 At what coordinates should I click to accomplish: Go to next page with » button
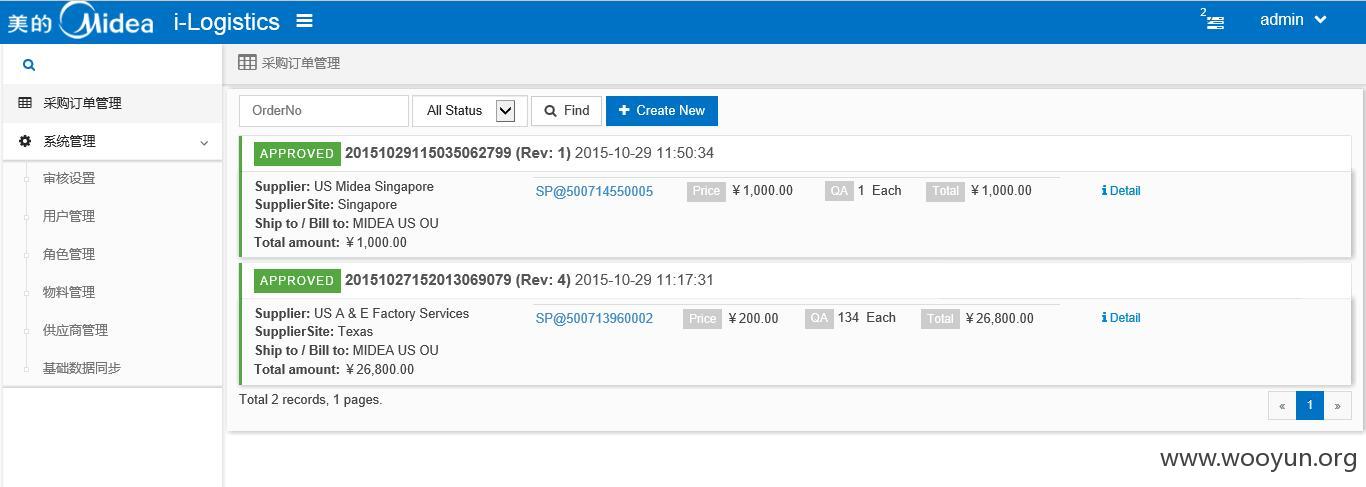point(1338,405)
